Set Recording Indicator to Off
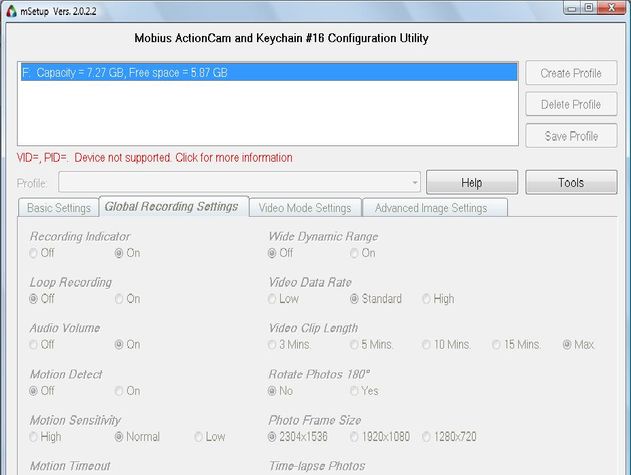Image resolution: width=631 pixels, height=475 pixels. (42, 253)
